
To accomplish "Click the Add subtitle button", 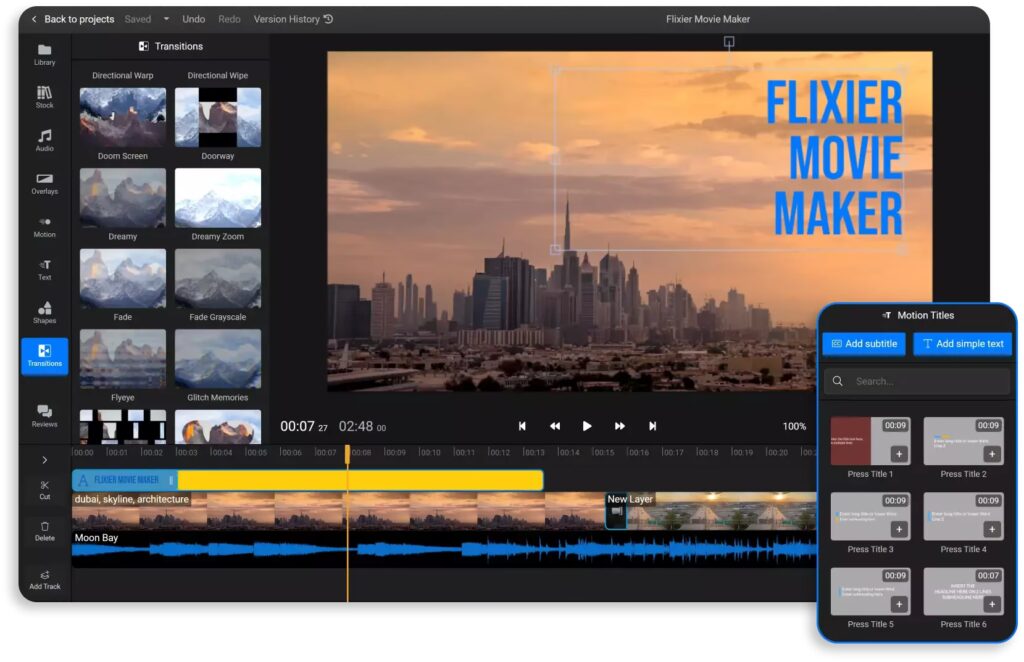I will click(864, 344).
